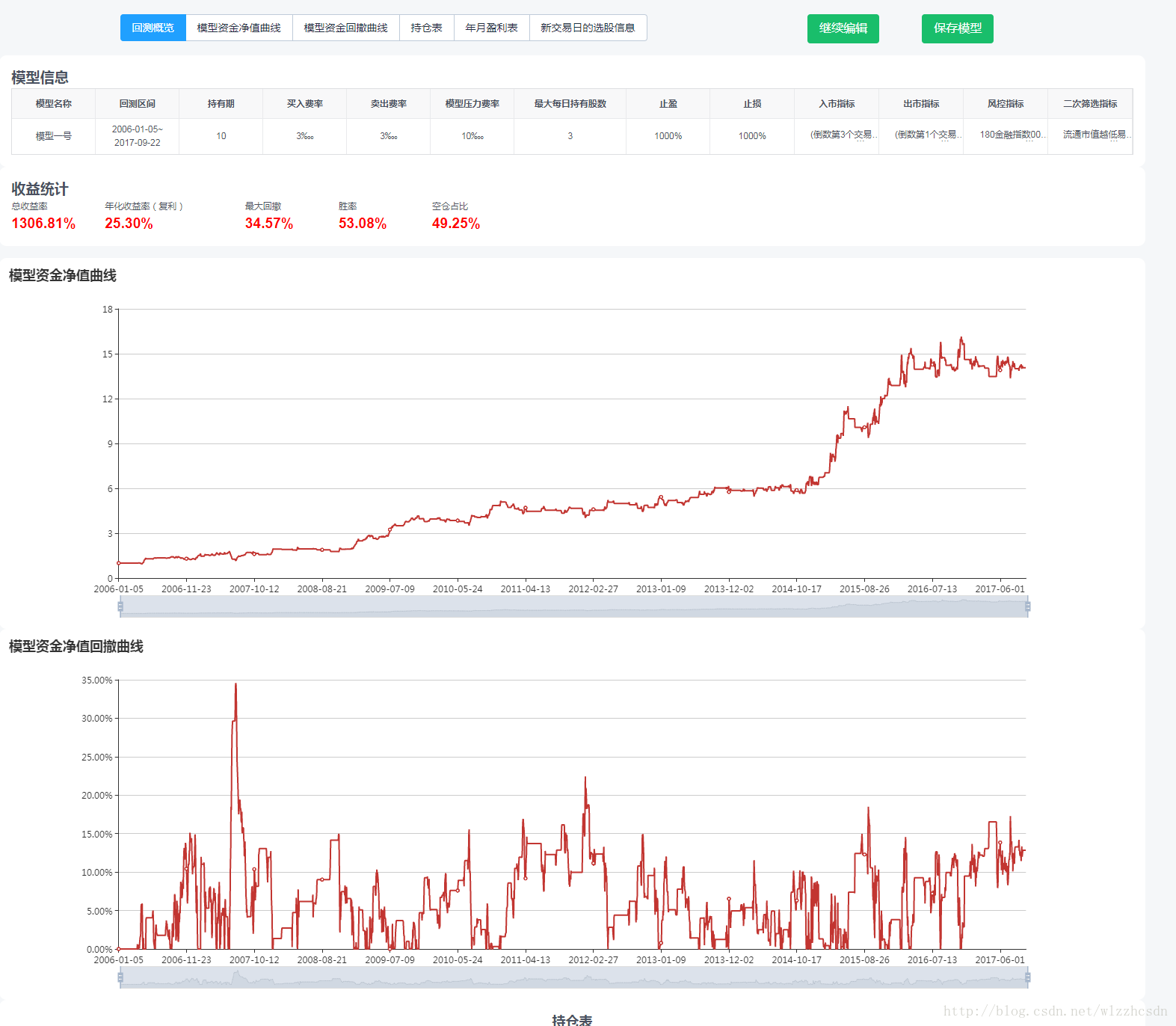Click the holding period value 10
Image resolution: width=1176 pixels, height=1026 pixels.
pos(221,136)
